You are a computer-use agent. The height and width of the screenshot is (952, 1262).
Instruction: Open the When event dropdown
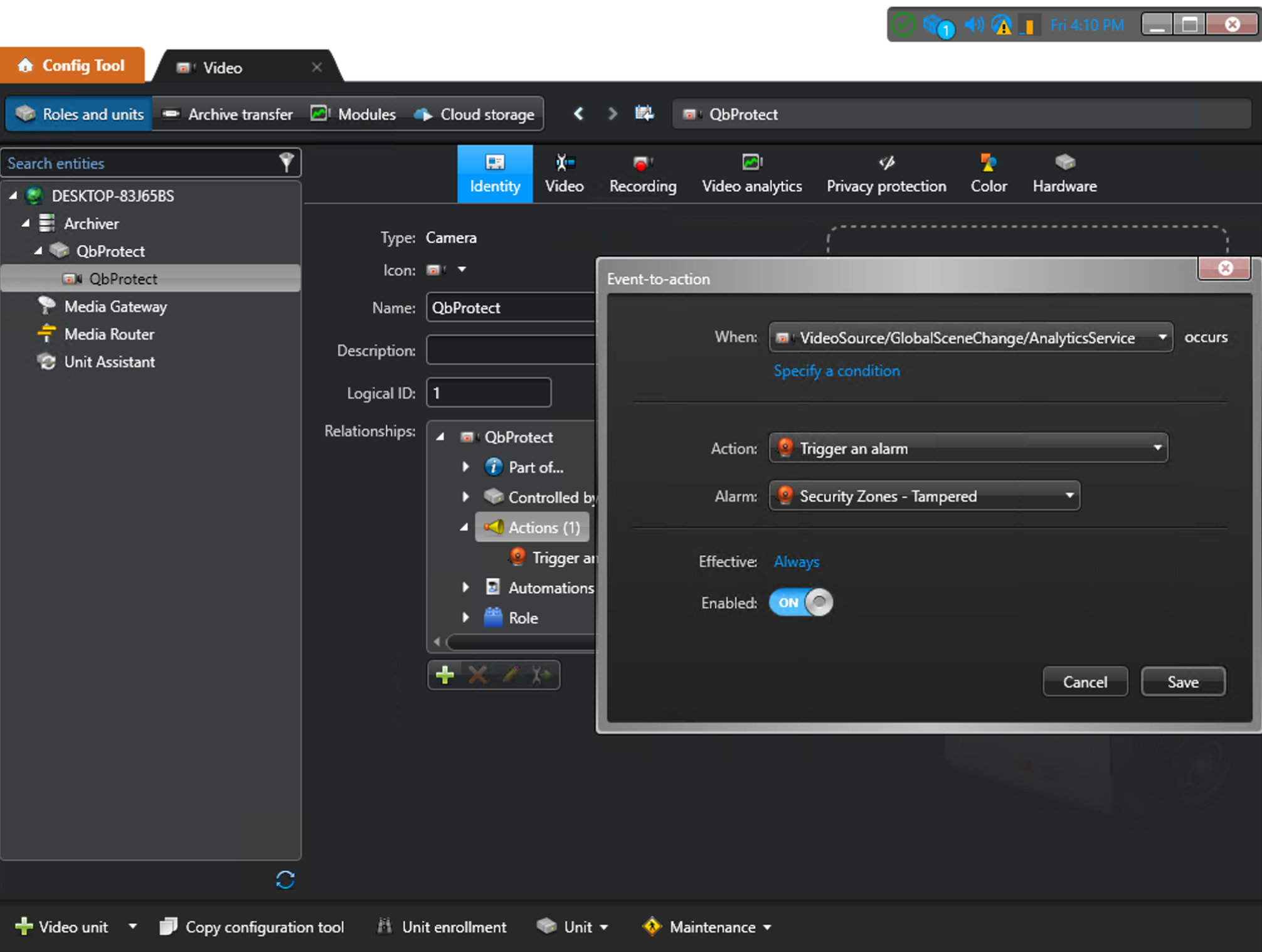pos(971,337)
